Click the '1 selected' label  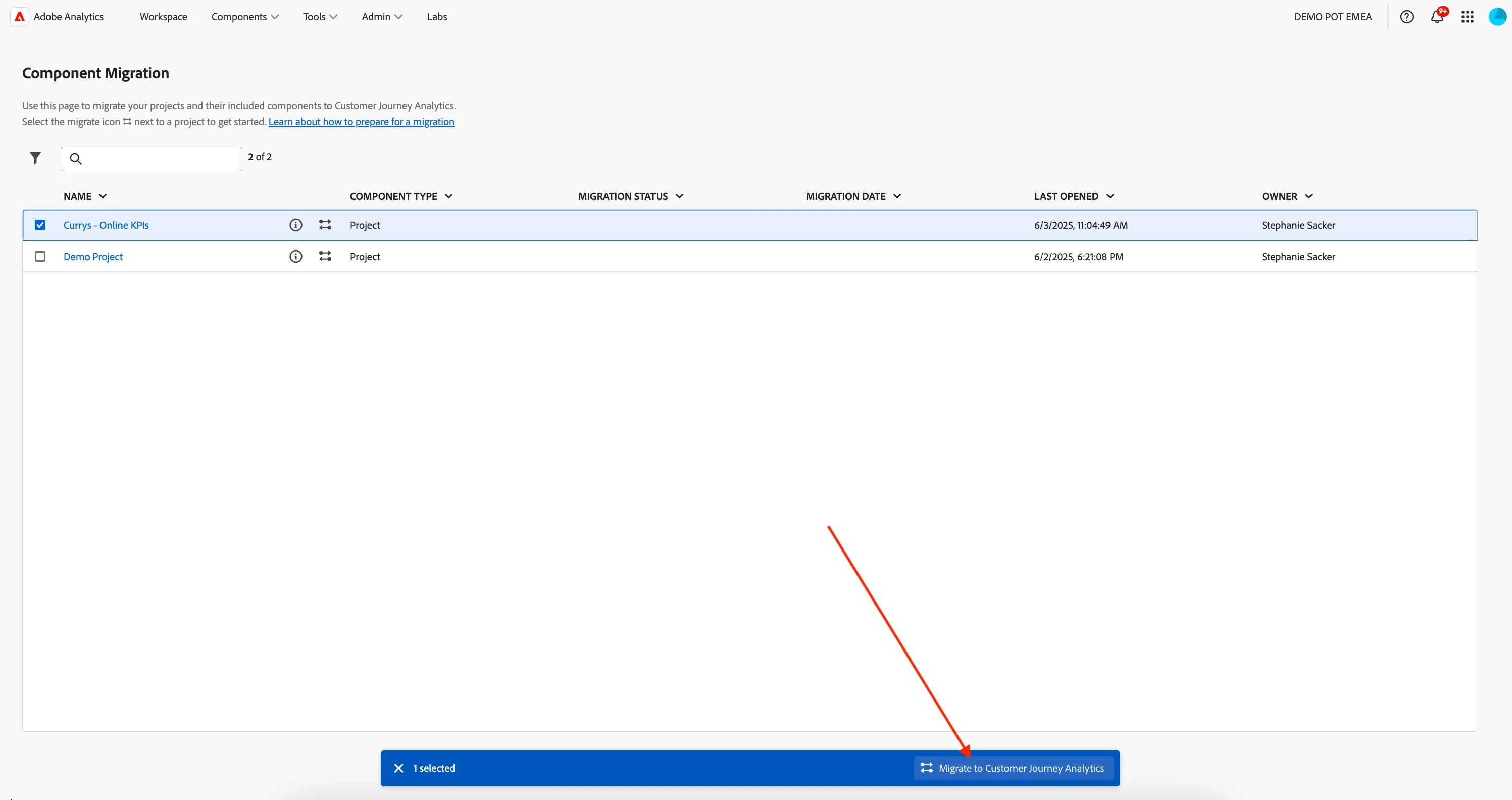[x=434, y=768]
